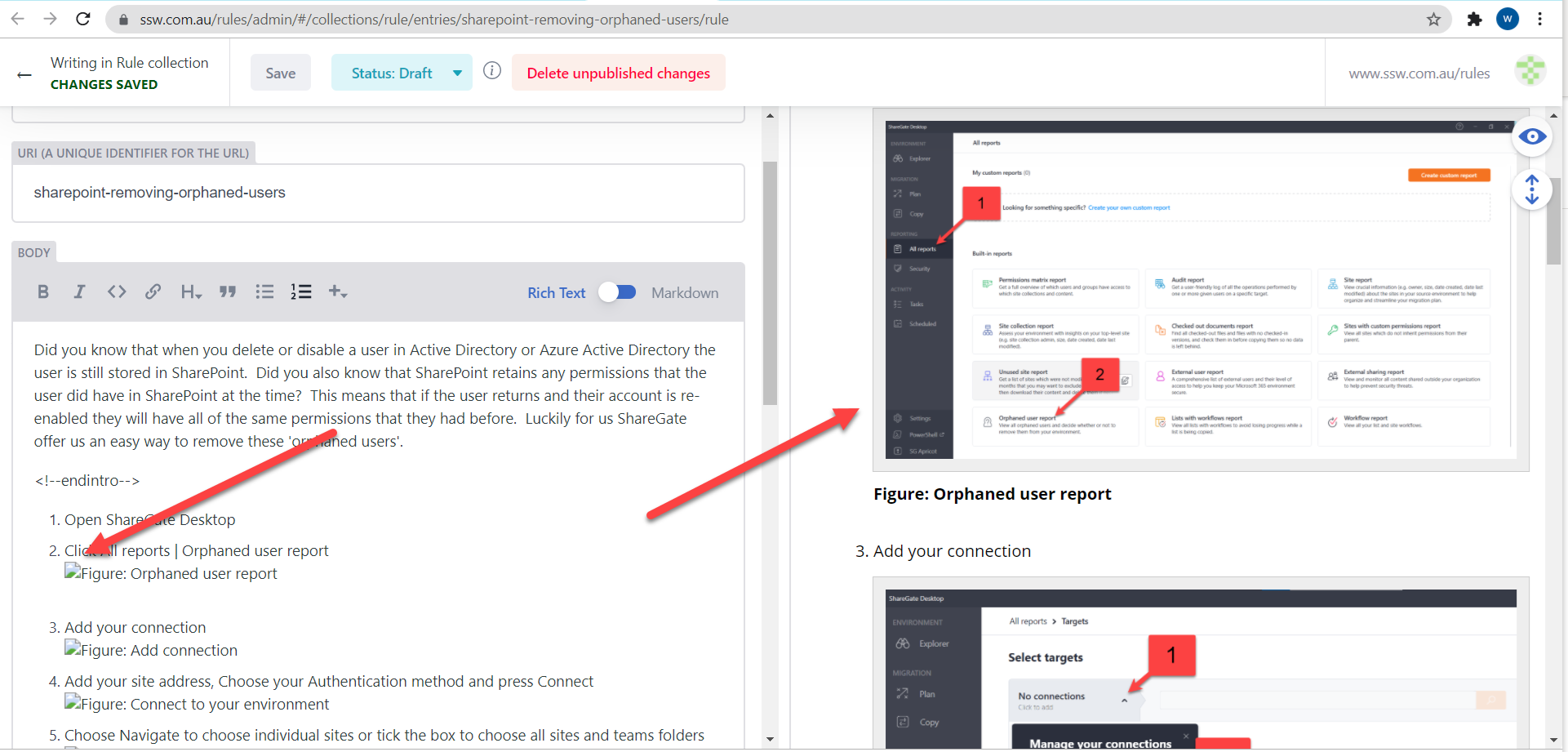The image size is (1568, 752).
Task: Open the Chrome three-dot menu
Action: coord(1539,19)
